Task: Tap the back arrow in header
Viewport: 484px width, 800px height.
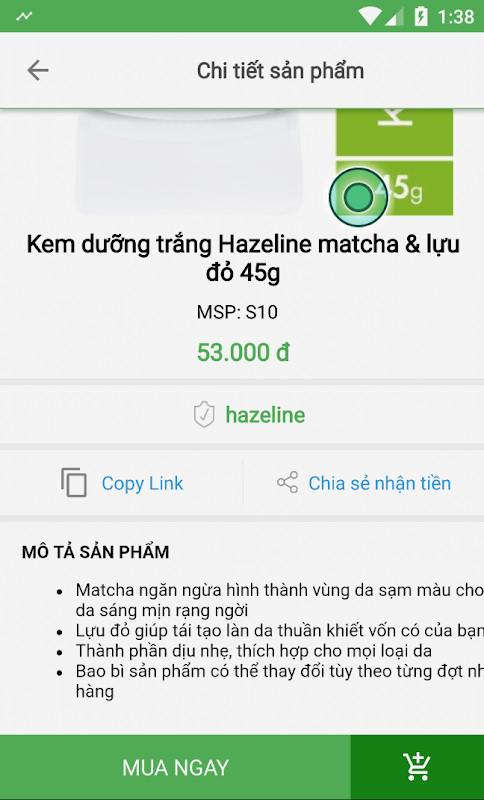Action: click(38, 70)
